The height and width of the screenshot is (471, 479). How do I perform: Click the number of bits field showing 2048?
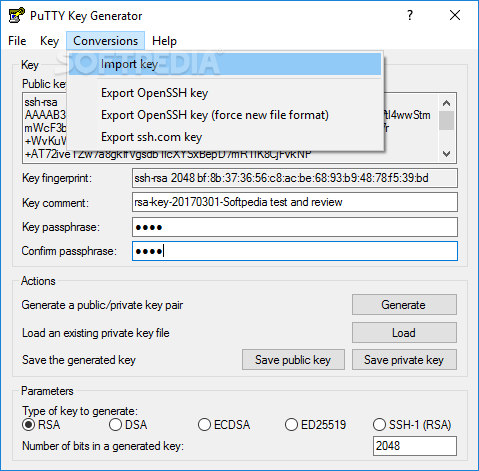coord(415,446)
